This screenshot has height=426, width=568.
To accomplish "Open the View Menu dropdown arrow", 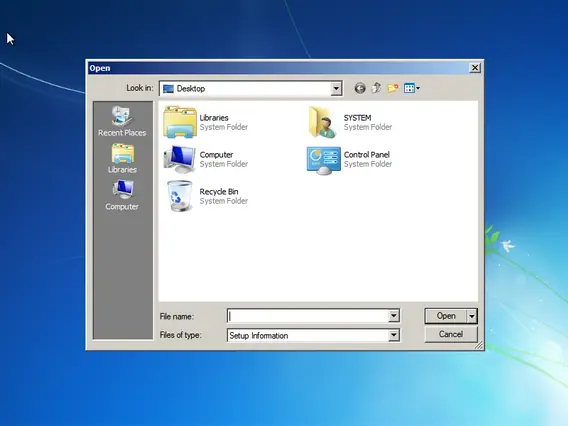I will tap(418, 88).
